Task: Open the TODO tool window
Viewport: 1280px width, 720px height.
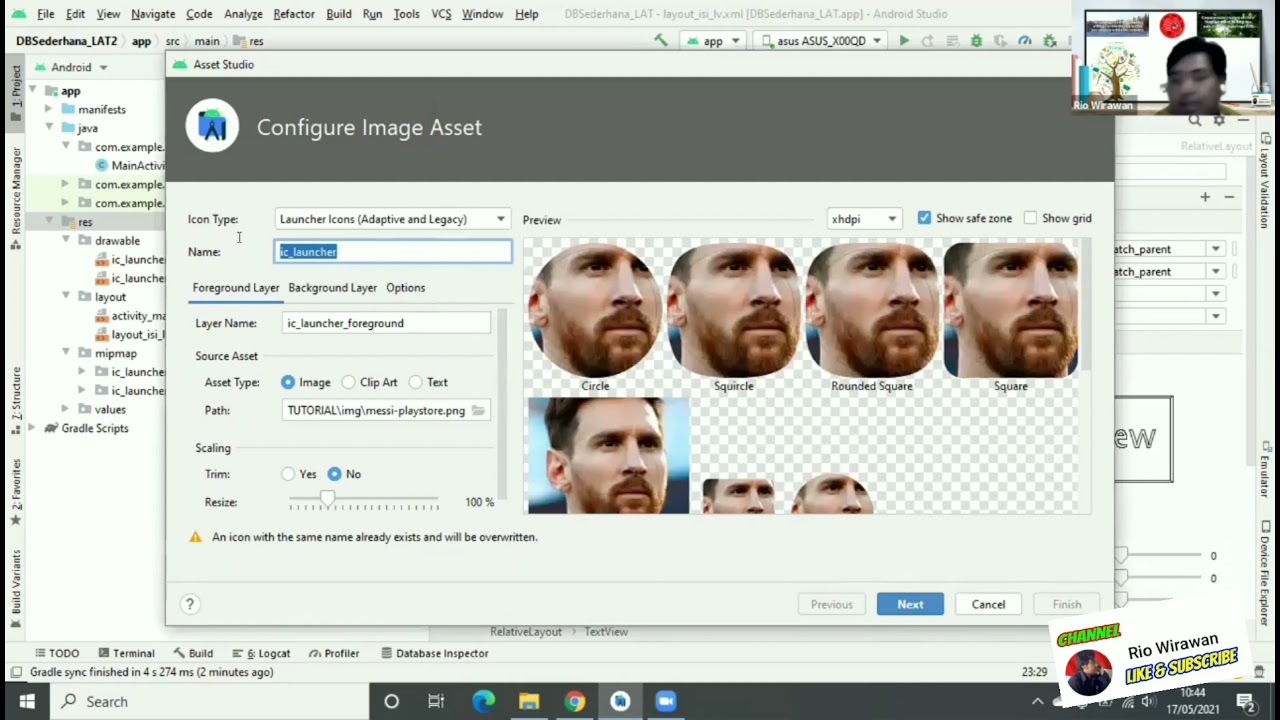Action: pyautogui.click(x=56, y=653)
